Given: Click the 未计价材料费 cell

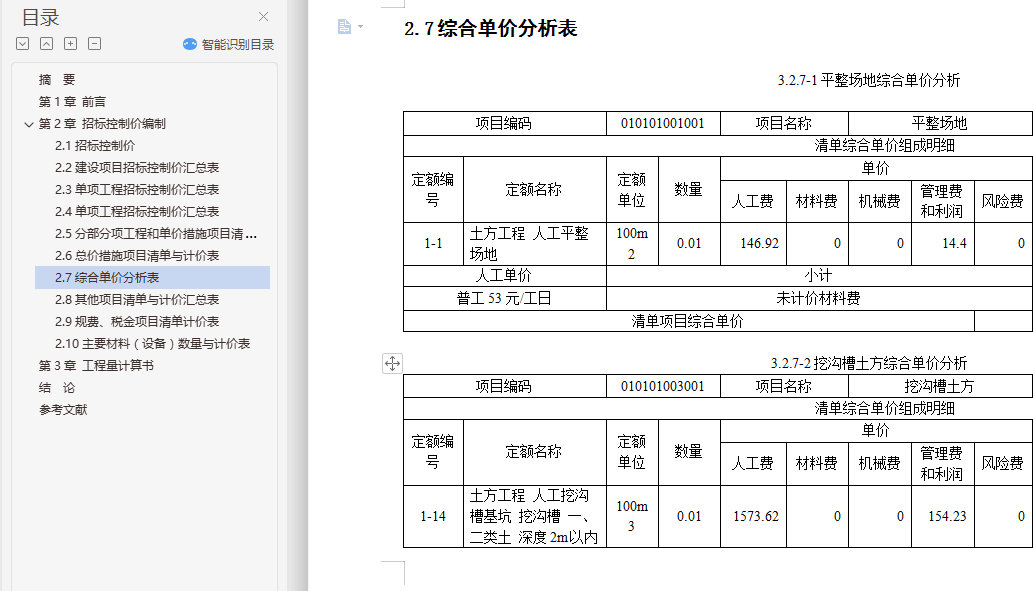Looking at the screenshot, I should [x=818, y=298].
